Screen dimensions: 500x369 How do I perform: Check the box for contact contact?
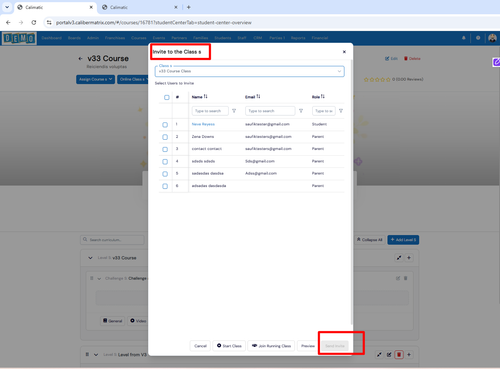(165, 149)
